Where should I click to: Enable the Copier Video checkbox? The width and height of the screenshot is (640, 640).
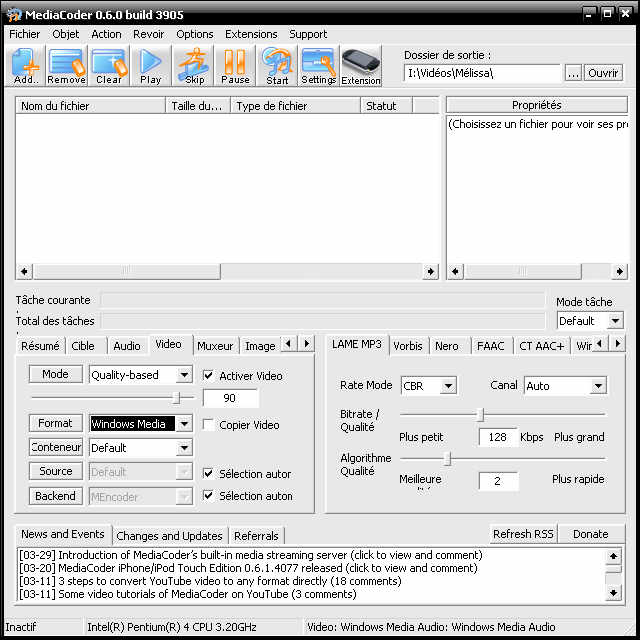[x=209, y=425]
